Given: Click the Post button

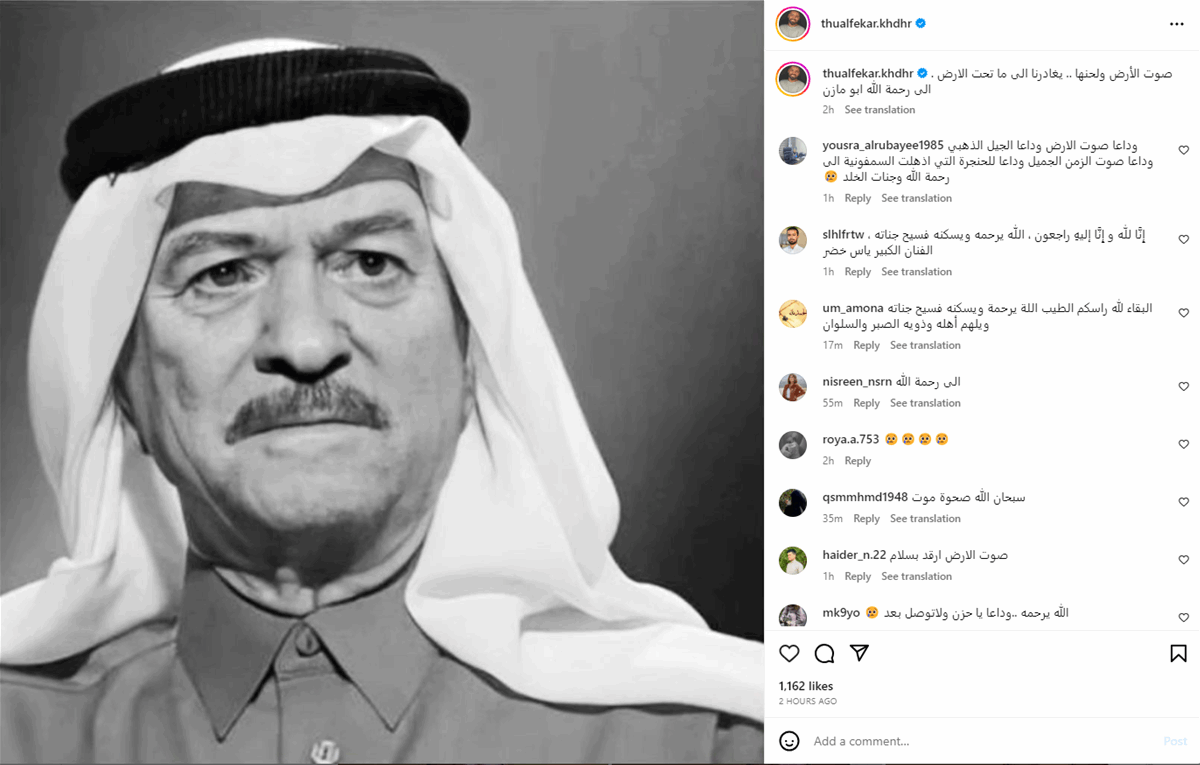Looking at the screenshot, I should [1175, 741].
